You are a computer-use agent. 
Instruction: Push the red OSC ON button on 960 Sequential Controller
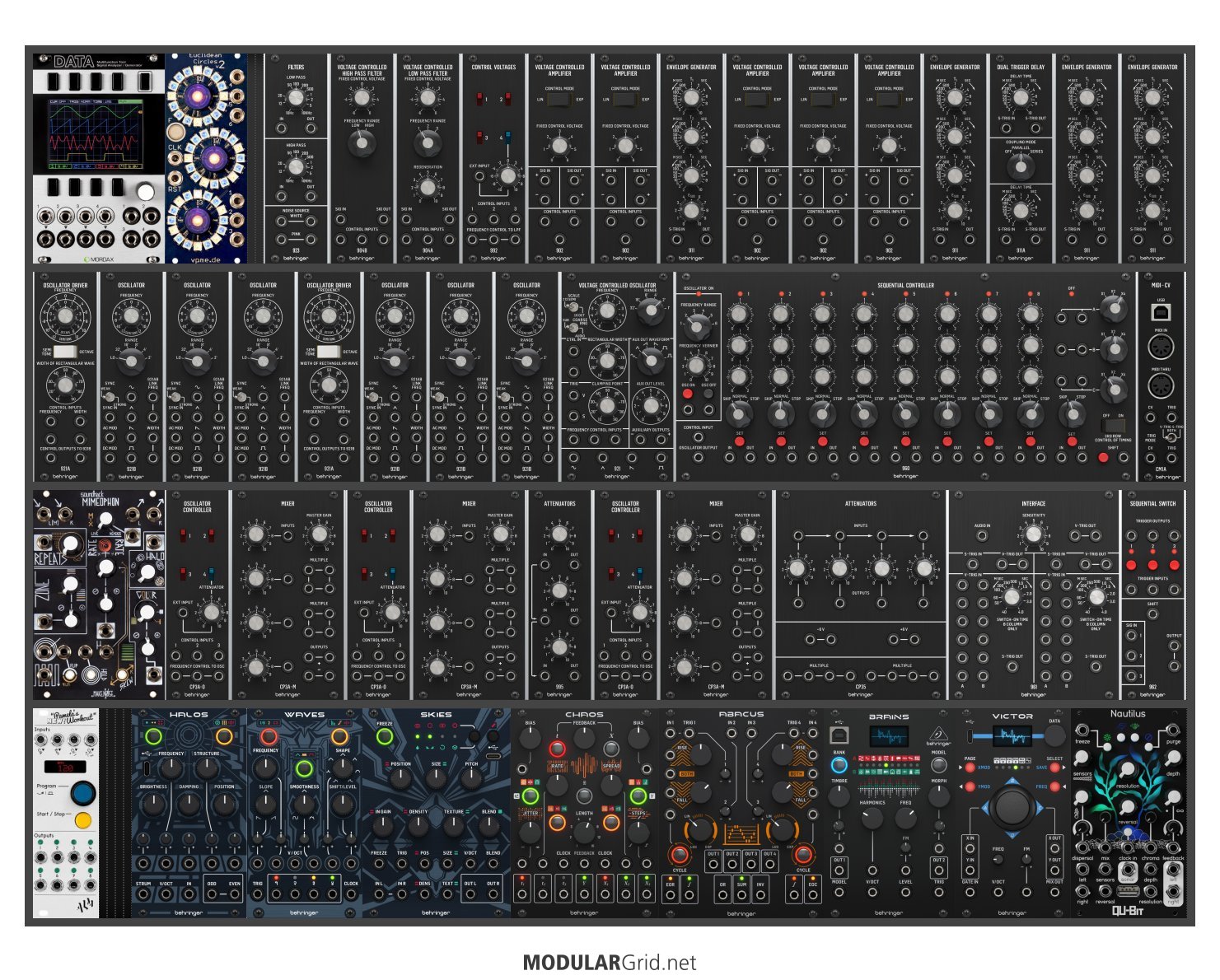687,394
